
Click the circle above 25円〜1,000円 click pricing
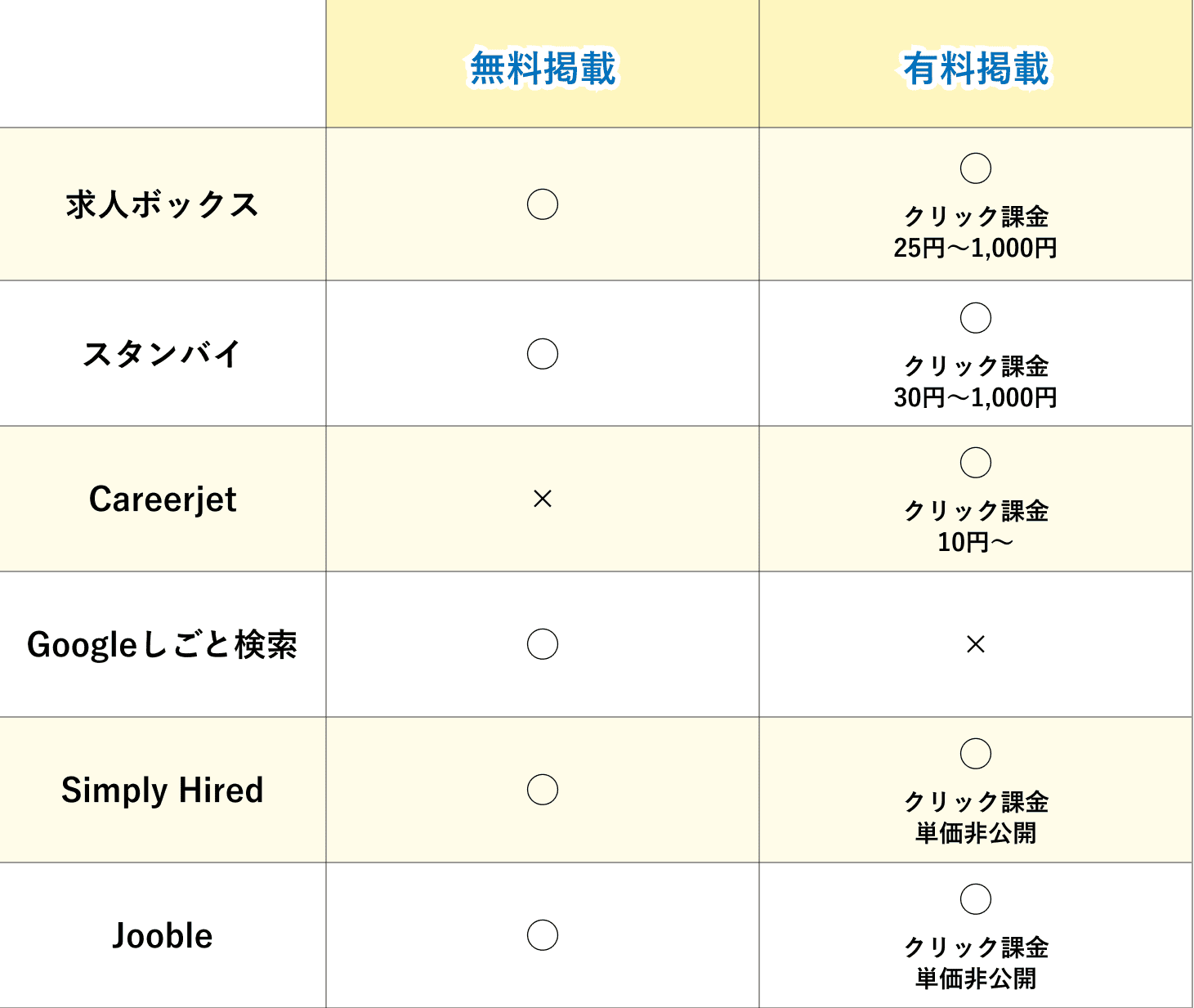(x=976, y=168)
